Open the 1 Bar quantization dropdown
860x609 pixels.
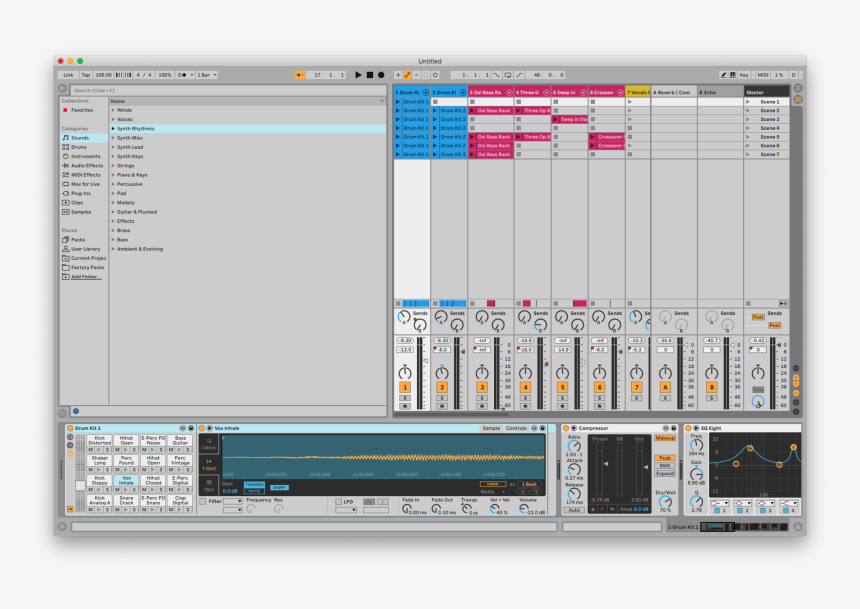coord(207,75)
